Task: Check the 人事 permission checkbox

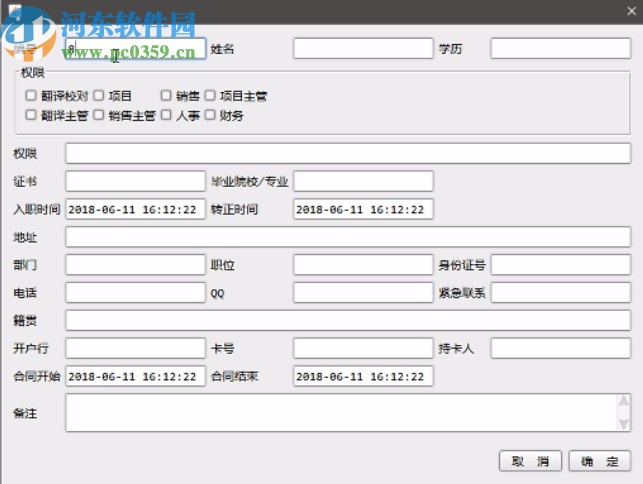Action: [x=166, y=115]
